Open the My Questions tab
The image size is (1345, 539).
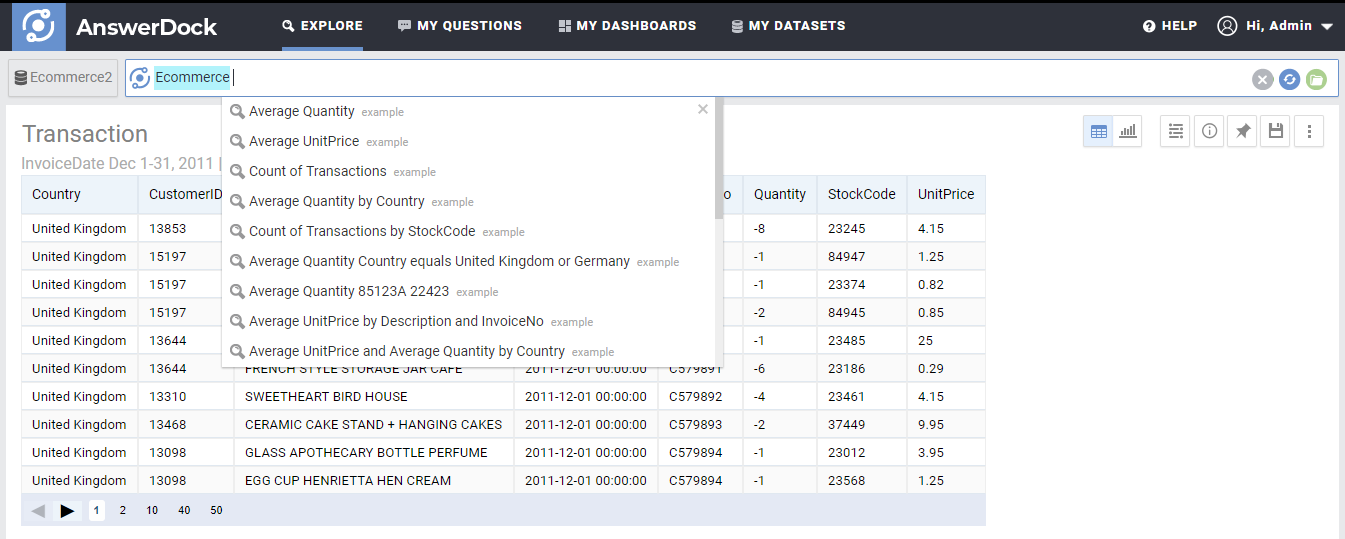click(460, 26)
